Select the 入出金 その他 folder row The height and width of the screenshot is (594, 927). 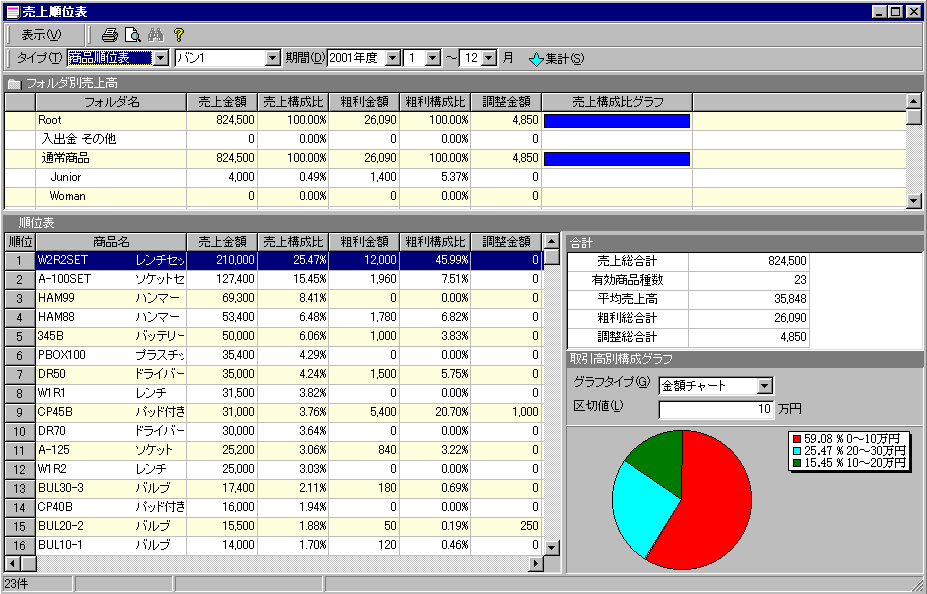point(455,139)
